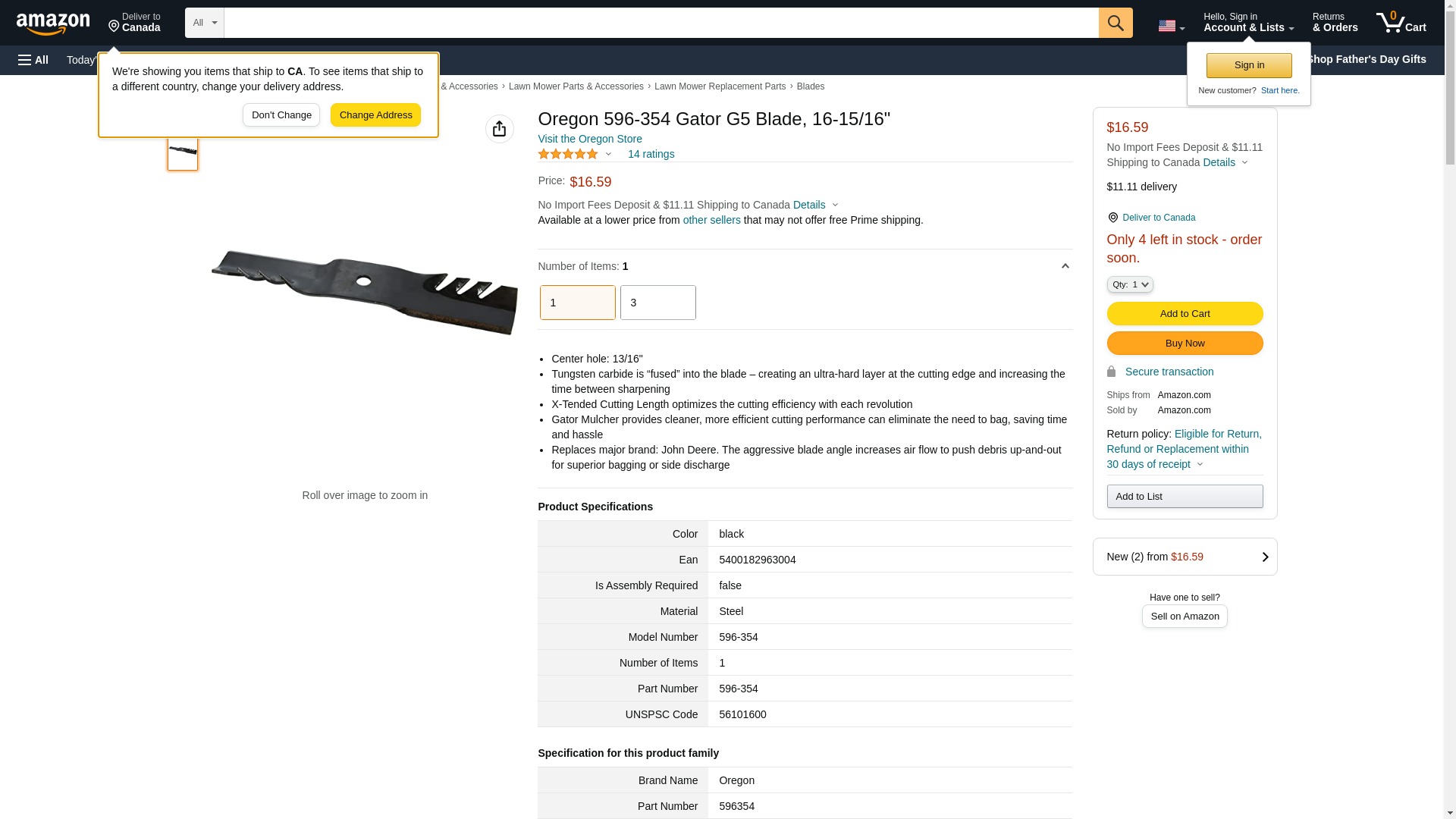Open the Blades breadcrumb category
Screen dimensions: 1456x819
[810, 86]
